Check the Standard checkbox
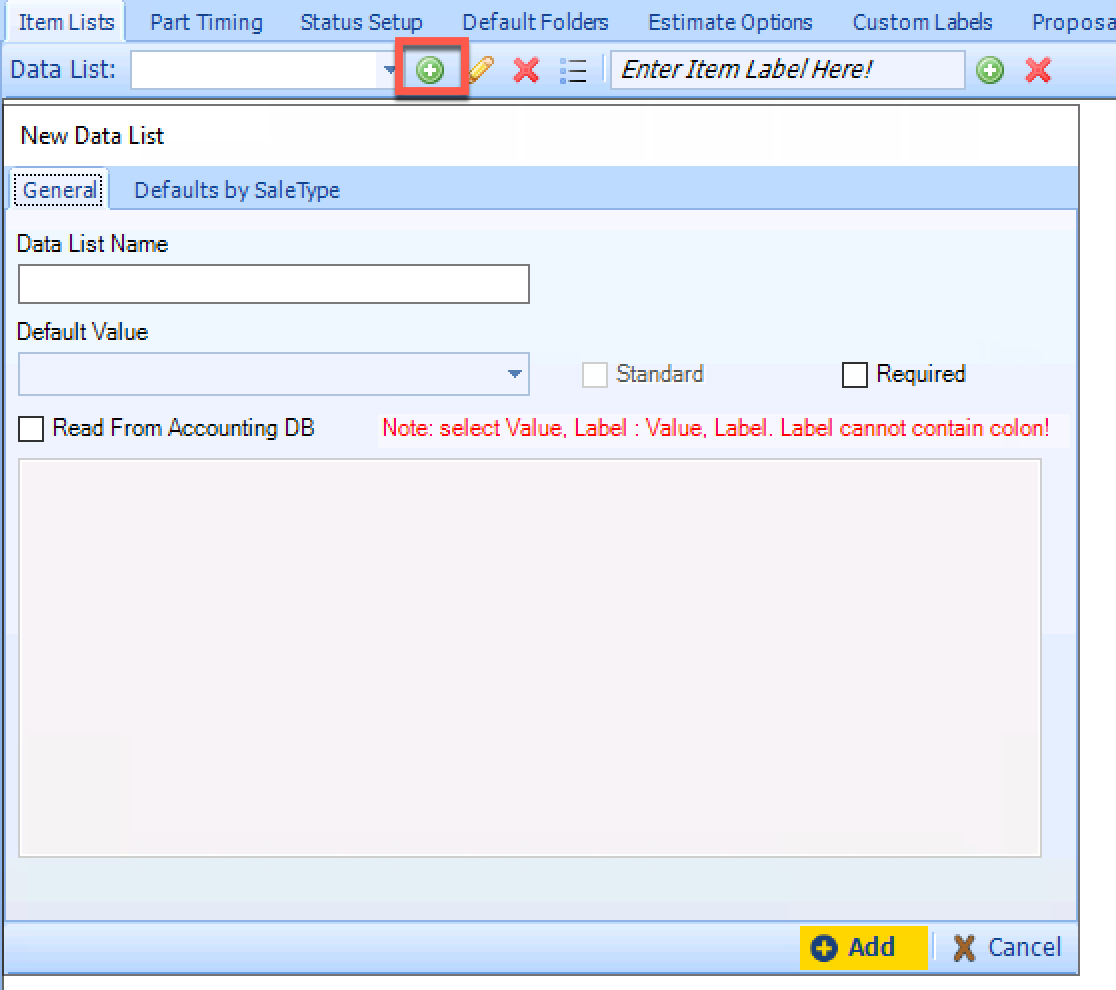Image resolution: width=1116 pixels, height=990 pixels. pos(595,374)
